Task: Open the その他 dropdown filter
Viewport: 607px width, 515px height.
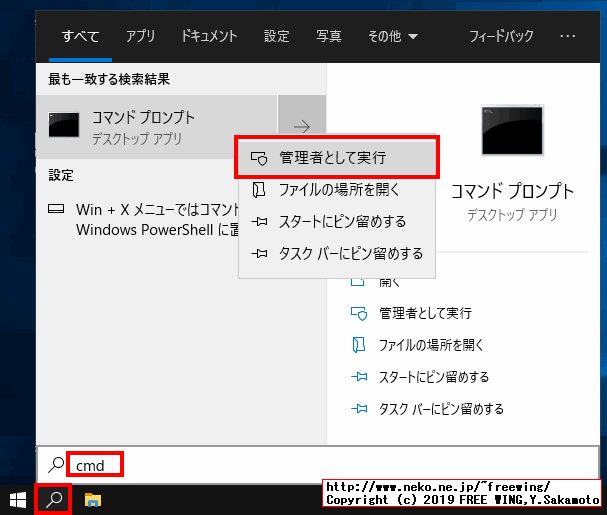Action: (393, 36)
